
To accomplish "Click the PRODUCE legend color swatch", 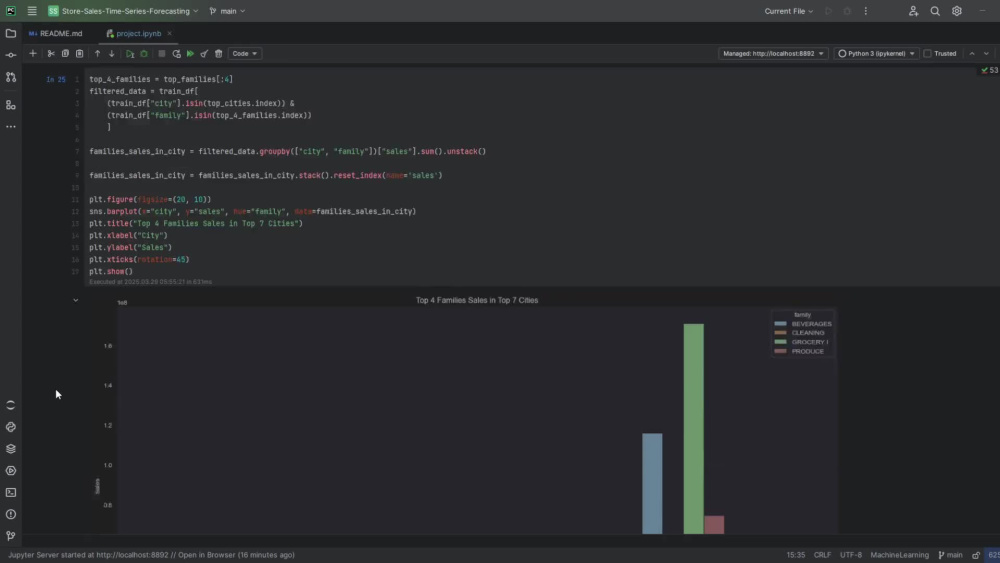I will coord(781,351).
